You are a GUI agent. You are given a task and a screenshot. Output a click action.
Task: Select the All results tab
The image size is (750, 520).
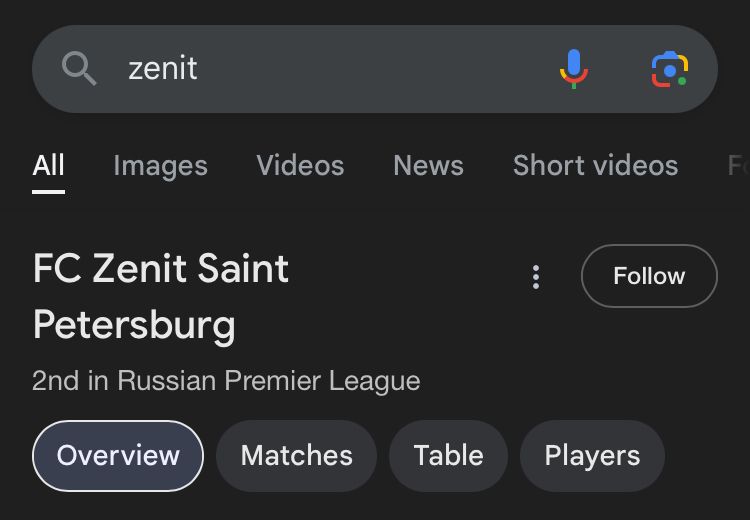click(x=48, y=166)
